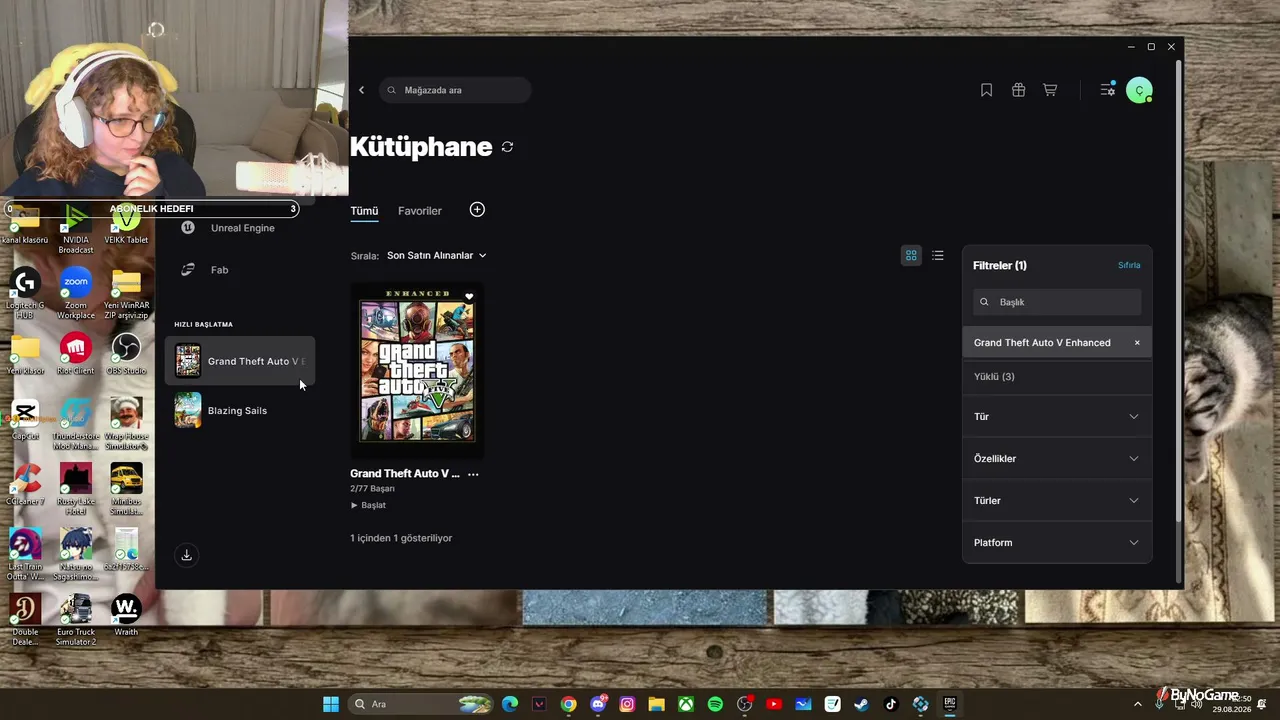Open the downloads icon in launcher sidebar
Image resolution: width=1280 pixels, height=720 pixels.
[x=186, y=555]
